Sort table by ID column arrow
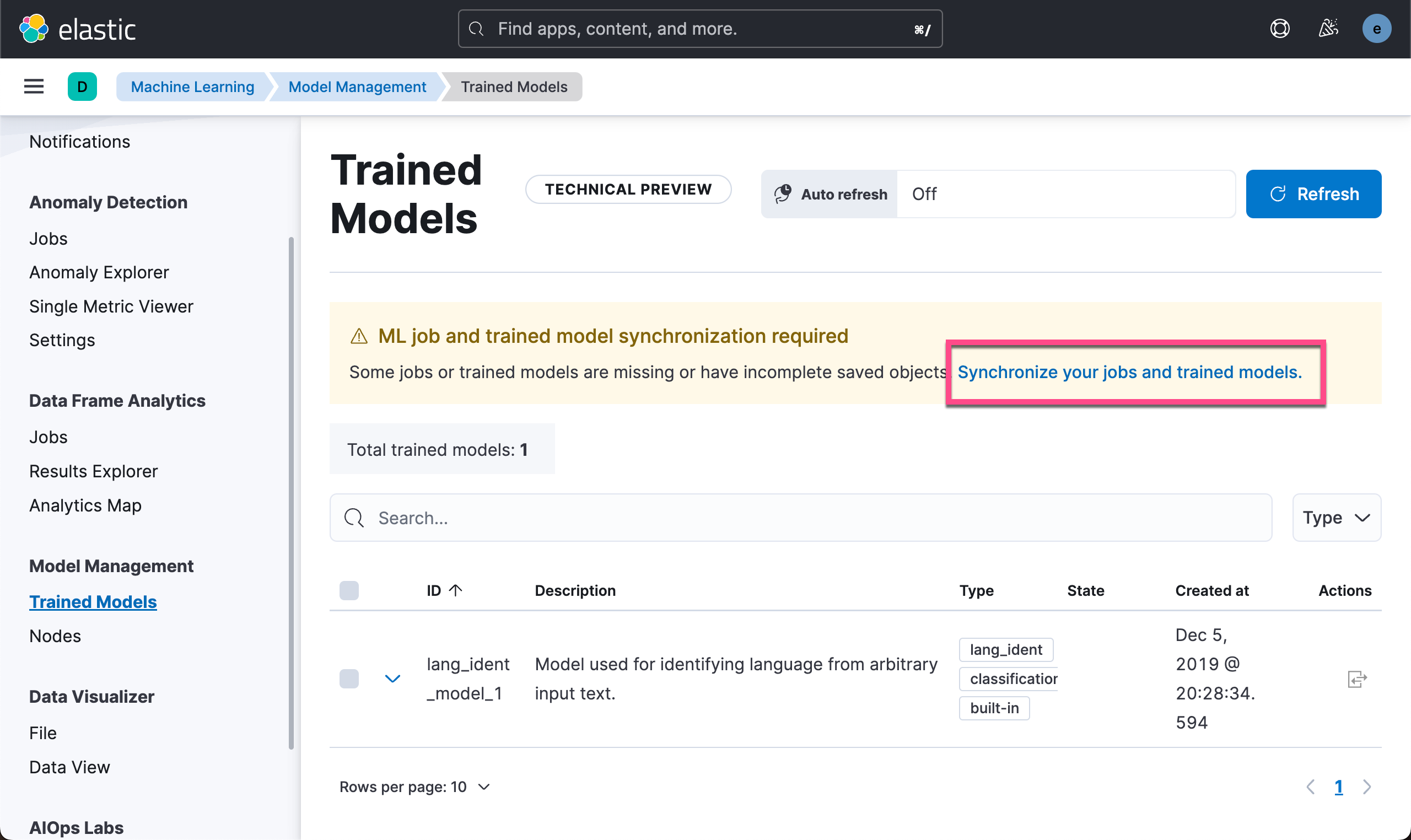Image resolution: width=1411 pixels, height=840 pixels. 456,590
